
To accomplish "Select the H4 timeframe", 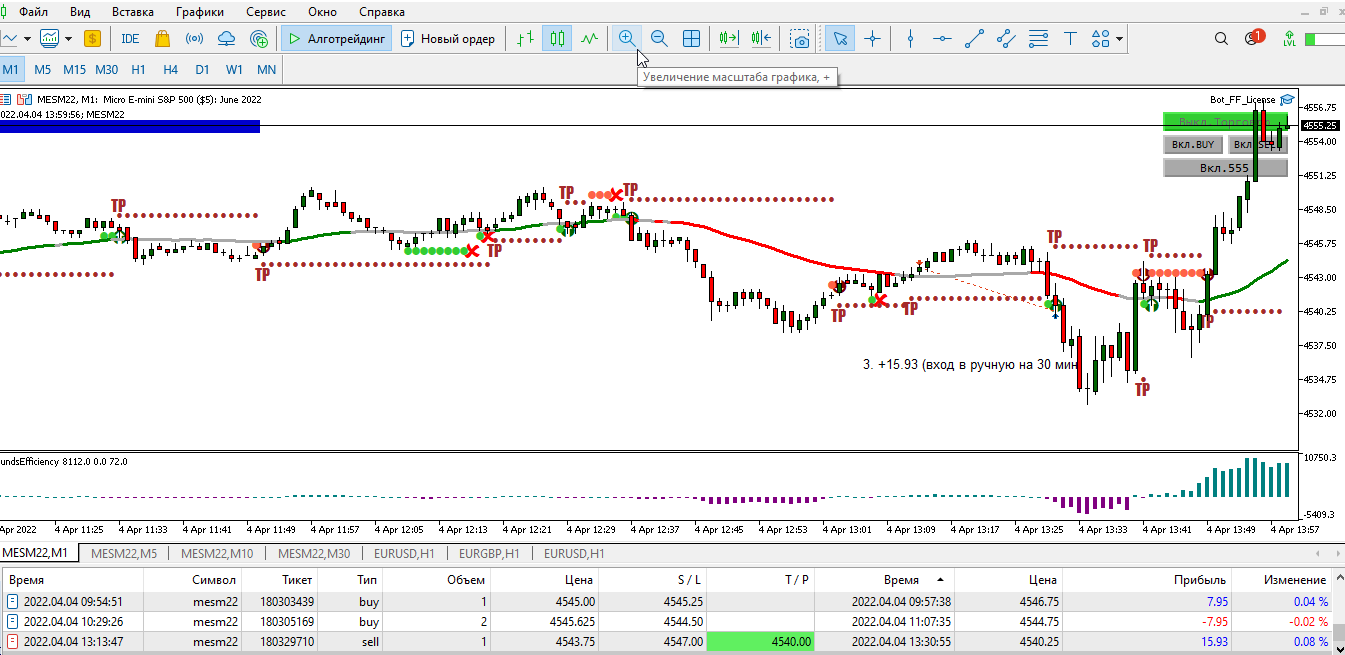I will [170, 70].
